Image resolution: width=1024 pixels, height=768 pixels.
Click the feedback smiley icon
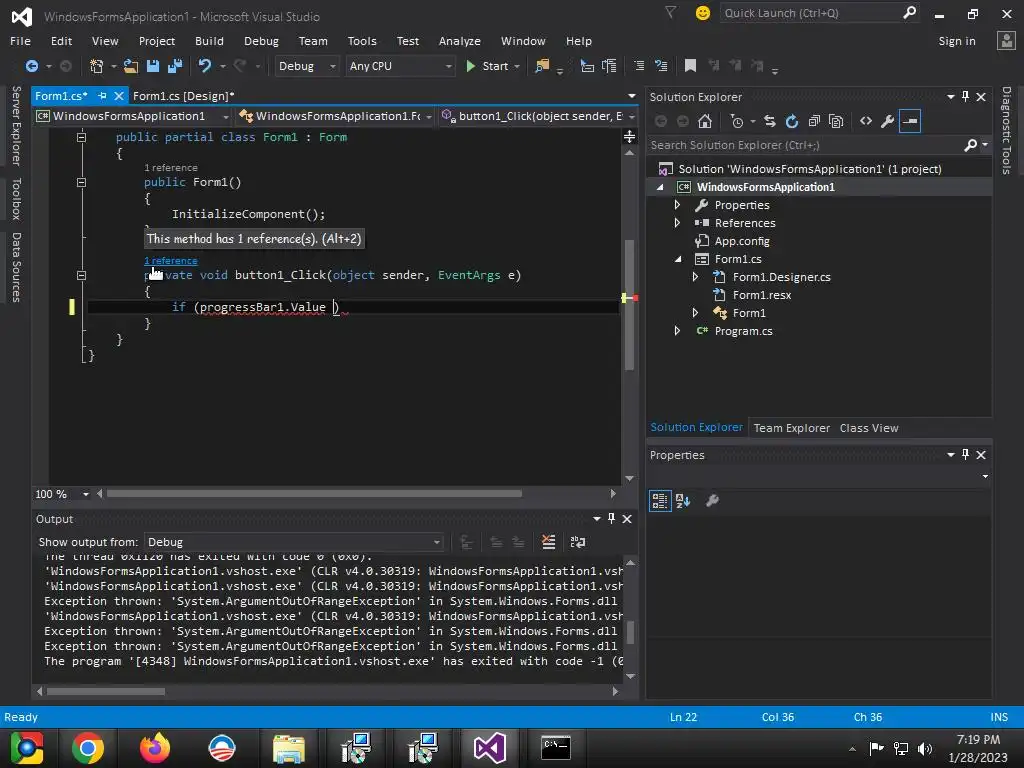point(703,13)
